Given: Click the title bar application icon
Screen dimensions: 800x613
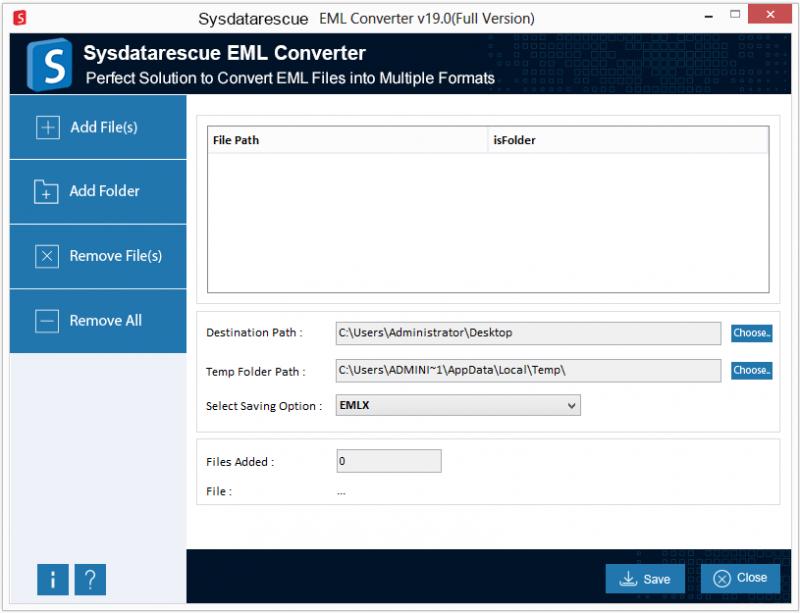Looking at the screenshot, I should pos(18,17).
